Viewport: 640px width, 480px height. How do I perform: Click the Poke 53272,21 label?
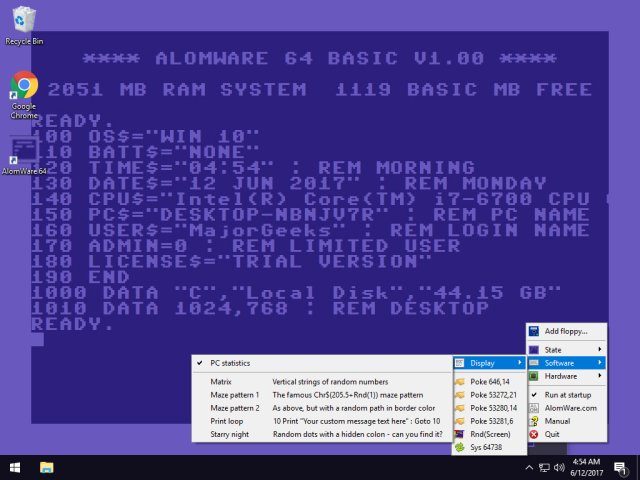click(493, 395)
